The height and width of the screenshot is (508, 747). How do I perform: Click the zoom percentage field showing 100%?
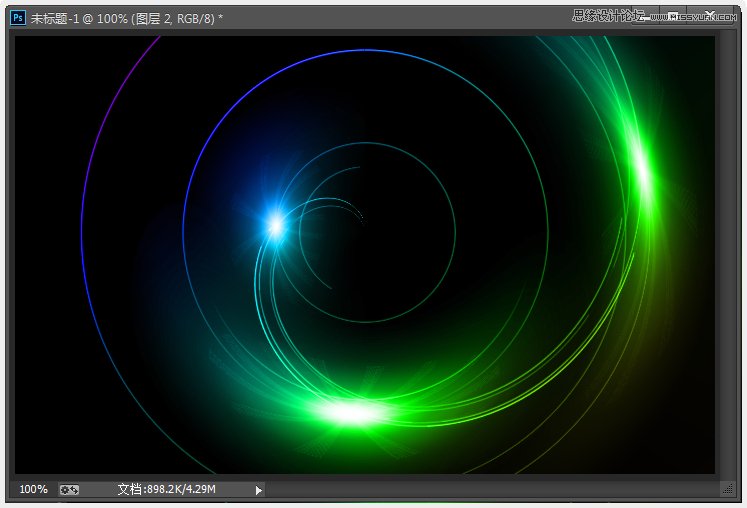(33, 489)
